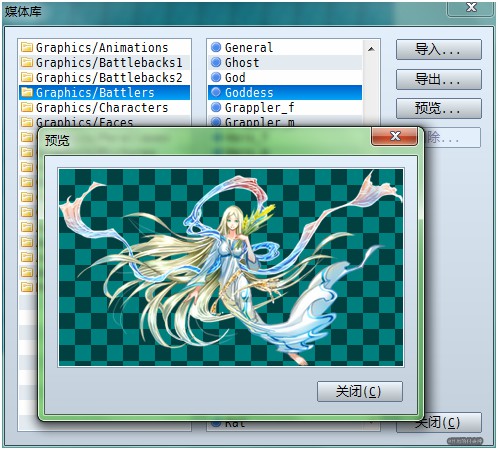The width and height of the screenshot is (498, 450).
Task: Click the Goddess preview image
Action: click(x=231, y=267)
